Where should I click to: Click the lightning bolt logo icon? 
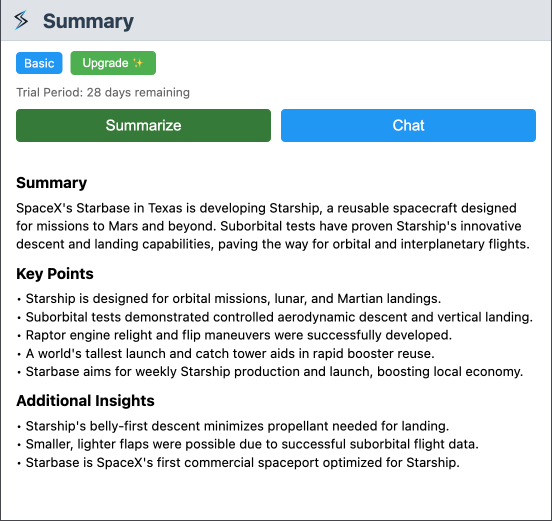click(x=21, y=20)
